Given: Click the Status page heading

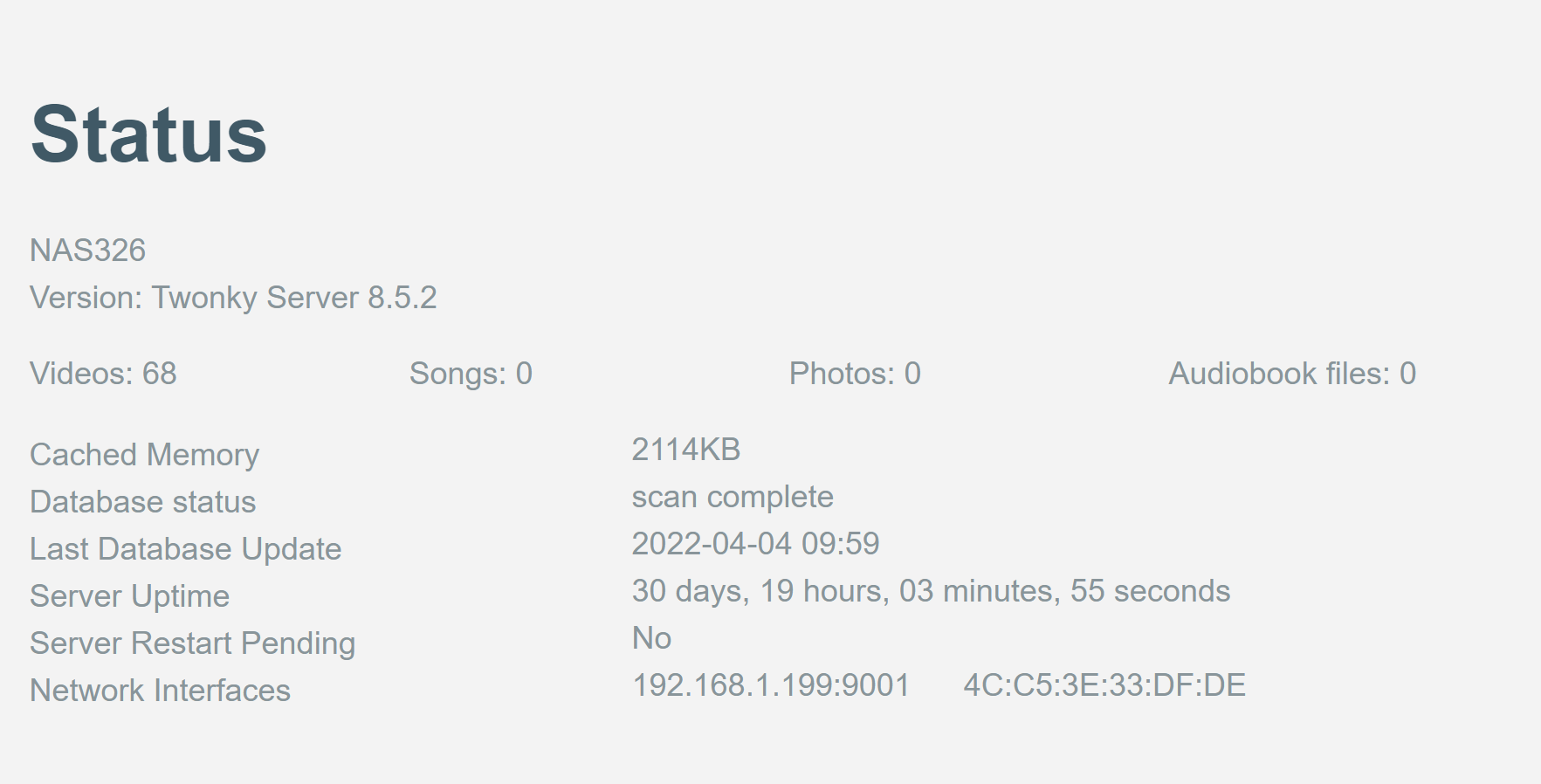Looking at the screenshot, I should click(x=148, y=134).
